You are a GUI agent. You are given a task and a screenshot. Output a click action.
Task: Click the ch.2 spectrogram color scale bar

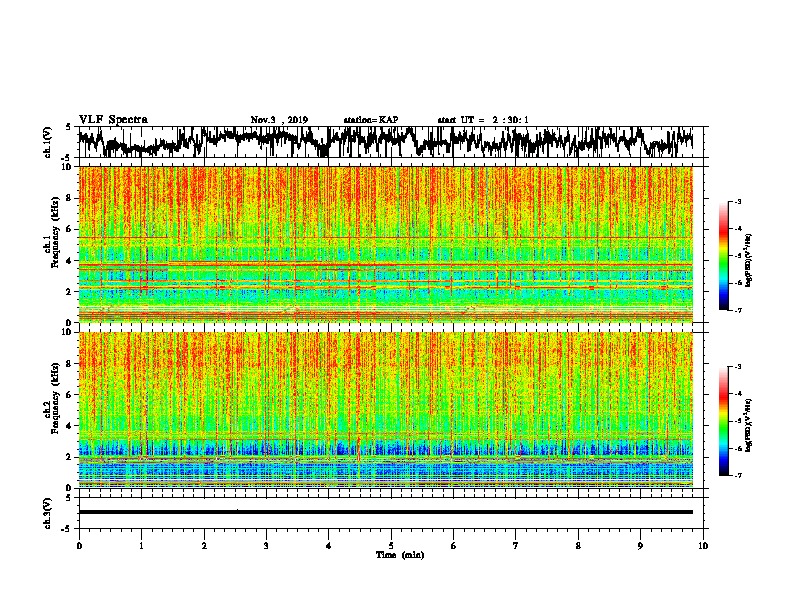[x=723, y=421]
